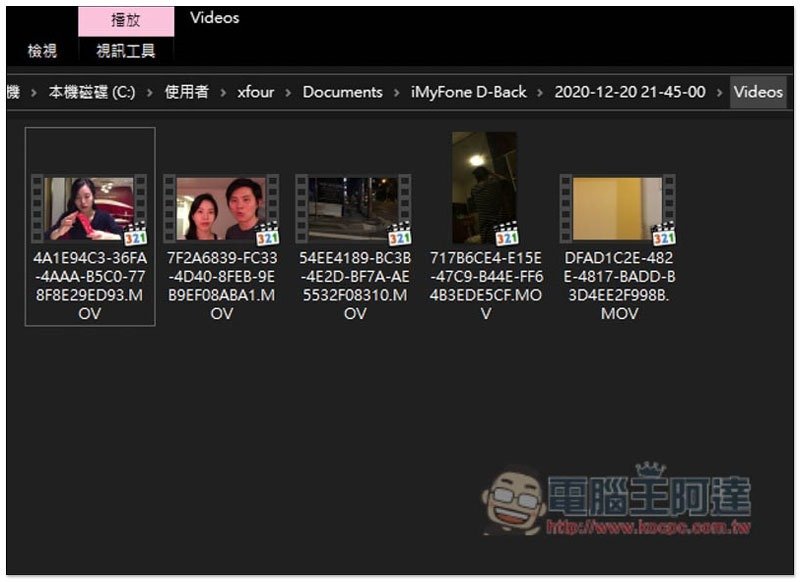
Task: Navigate to Documents in breadcrumb
Action: 342,92
